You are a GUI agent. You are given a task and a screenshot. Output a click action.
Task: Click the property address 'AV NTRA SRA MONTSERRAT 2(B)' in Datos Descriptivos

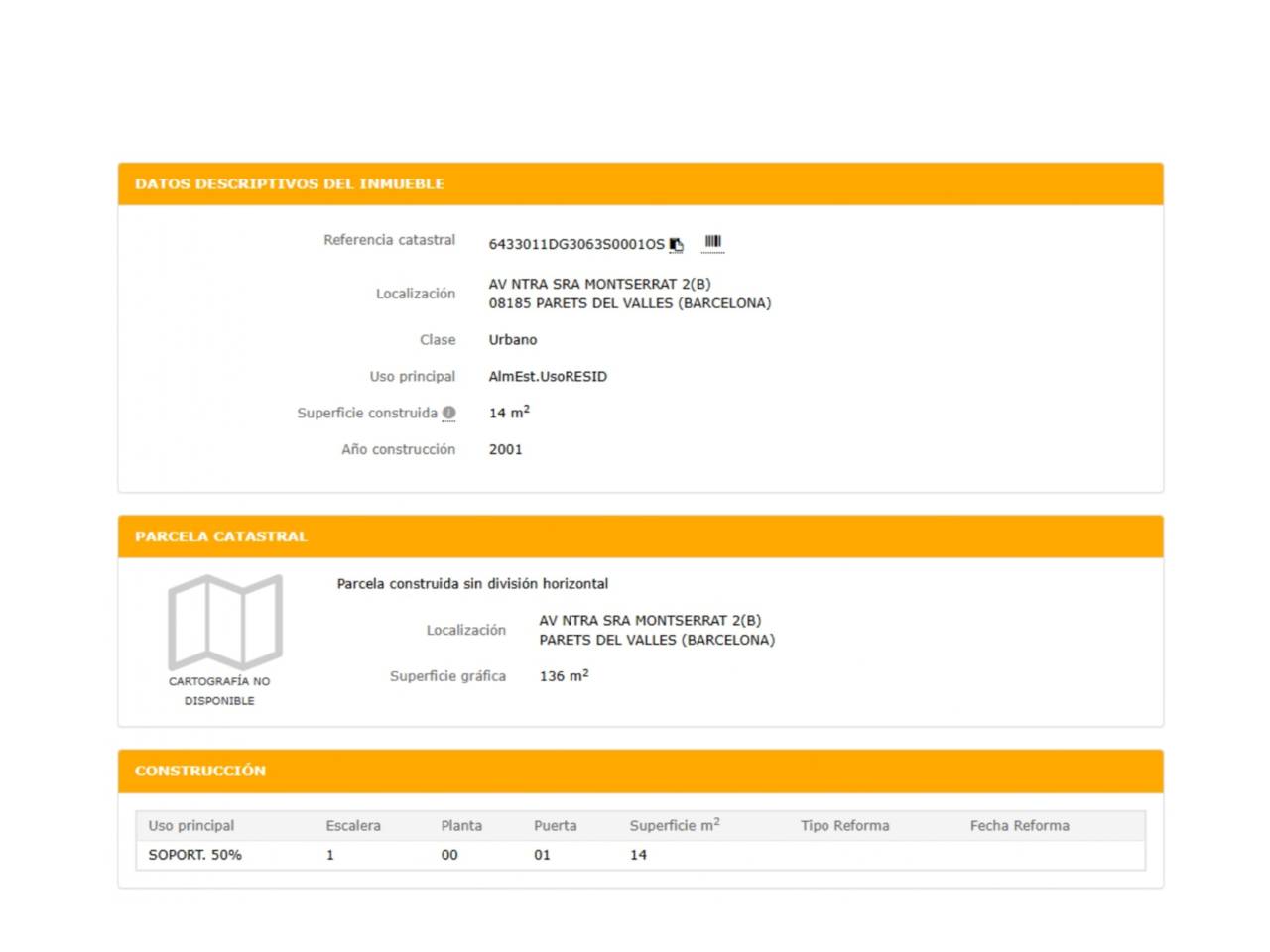[x=599, y=284]
